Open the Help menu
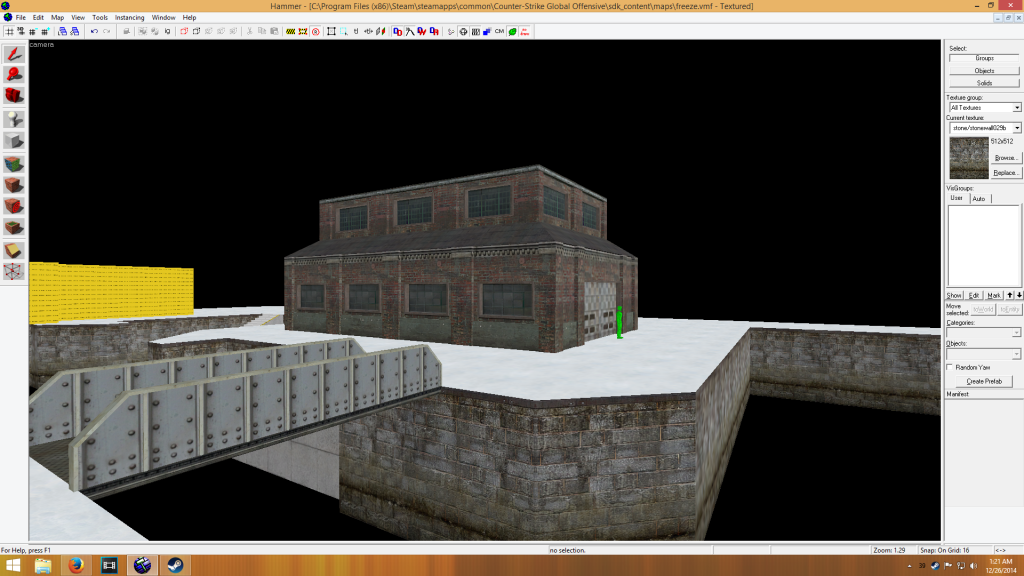The width and height of the screenshot is (1024, 576). coord(189,18)
